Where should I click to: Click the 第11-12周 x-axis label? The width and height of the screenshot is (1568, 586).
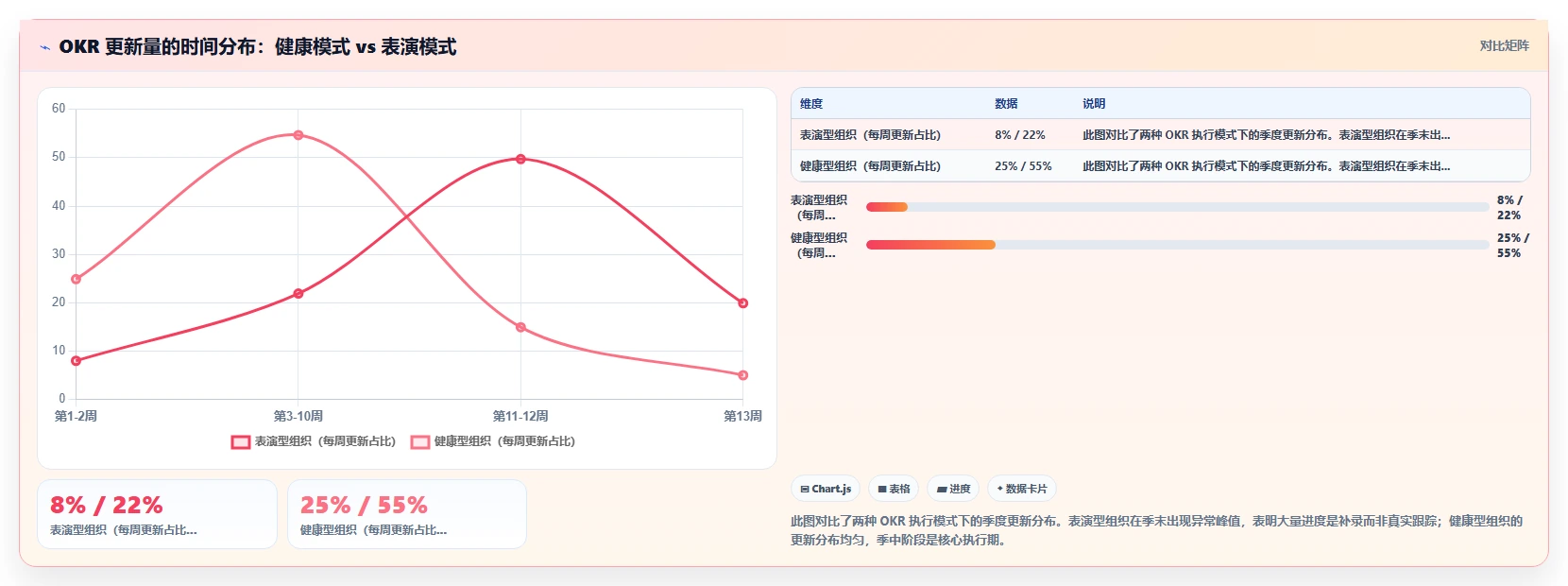tap(520, 416)
